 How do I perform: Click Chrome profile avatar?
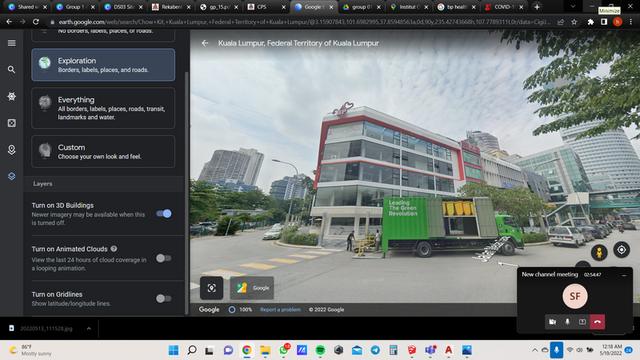617,22
